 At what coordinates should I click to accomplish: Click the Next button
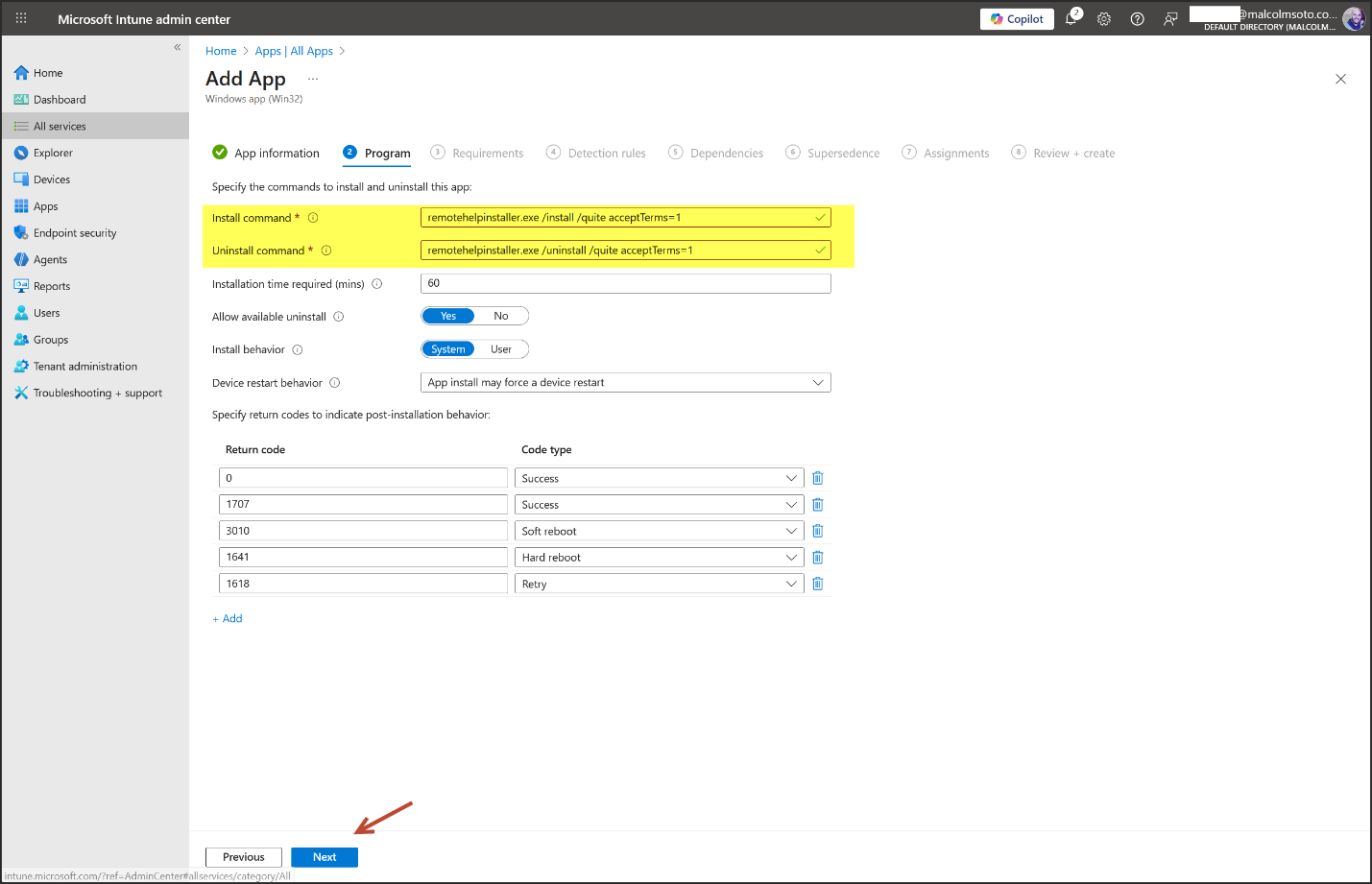click(325, 857)
